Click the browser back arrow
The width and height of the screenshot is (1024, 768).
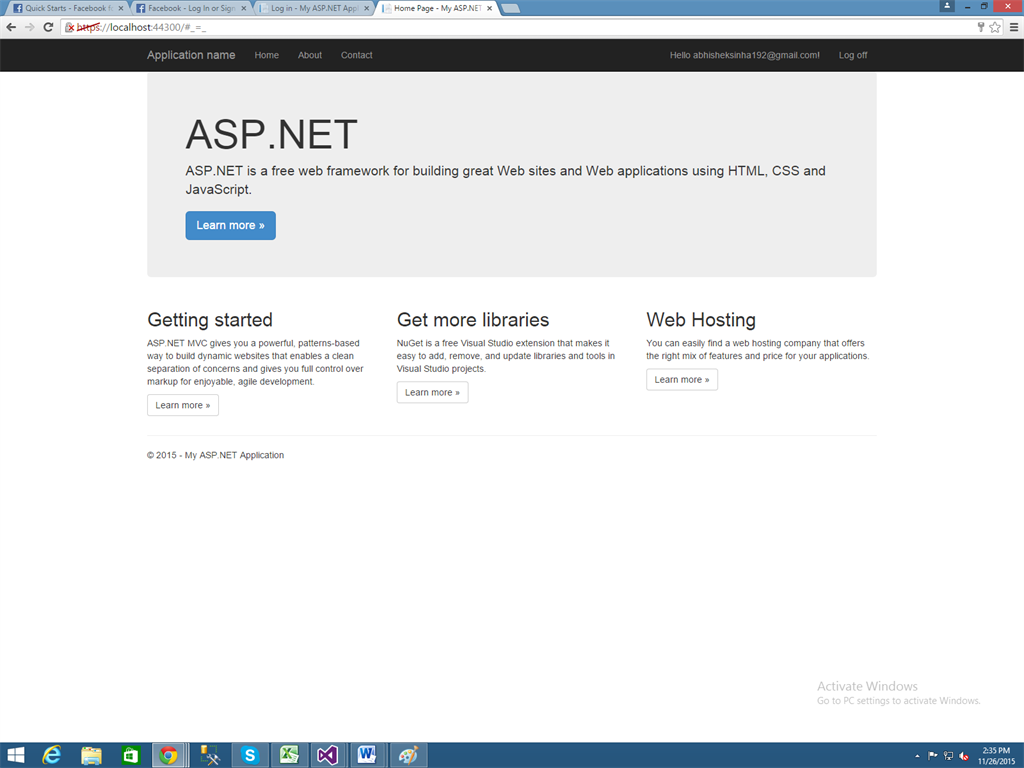11,27
